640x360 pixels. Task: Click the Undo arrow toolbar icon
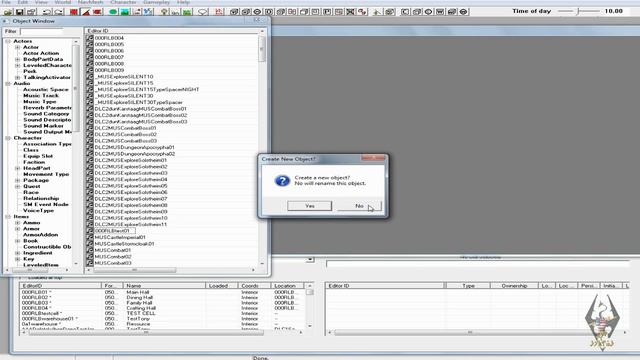[x=46, y=12]
